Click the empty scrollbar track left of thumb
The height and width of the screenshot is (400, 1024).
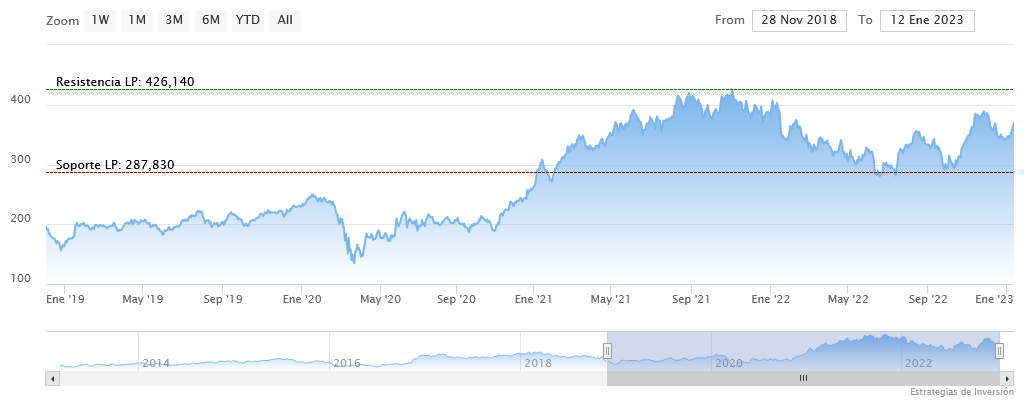coord(330,379)
